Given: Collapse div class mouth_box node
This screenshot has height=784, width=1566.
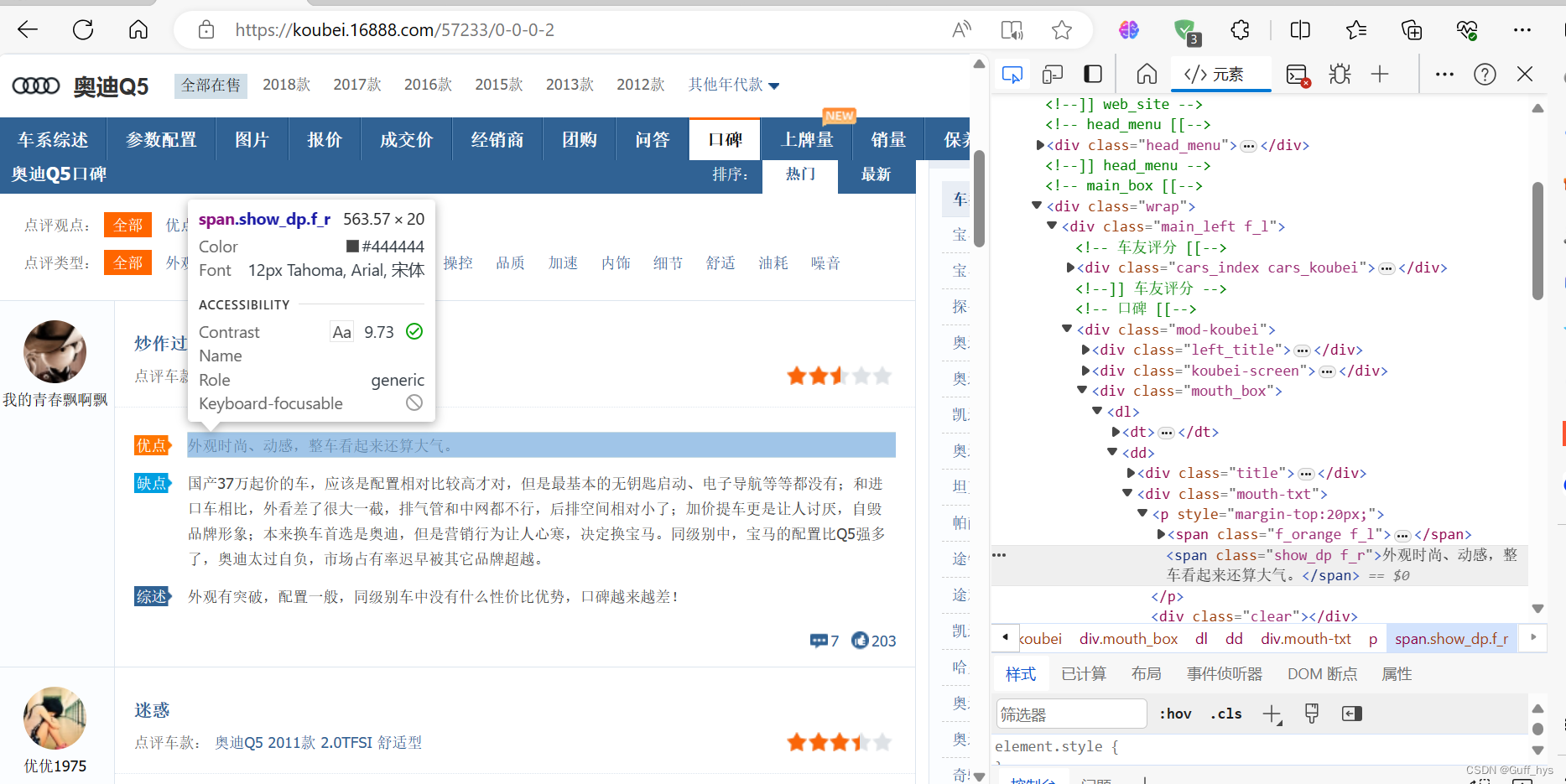Looking at the screenshot, I should pos(1082,391).
